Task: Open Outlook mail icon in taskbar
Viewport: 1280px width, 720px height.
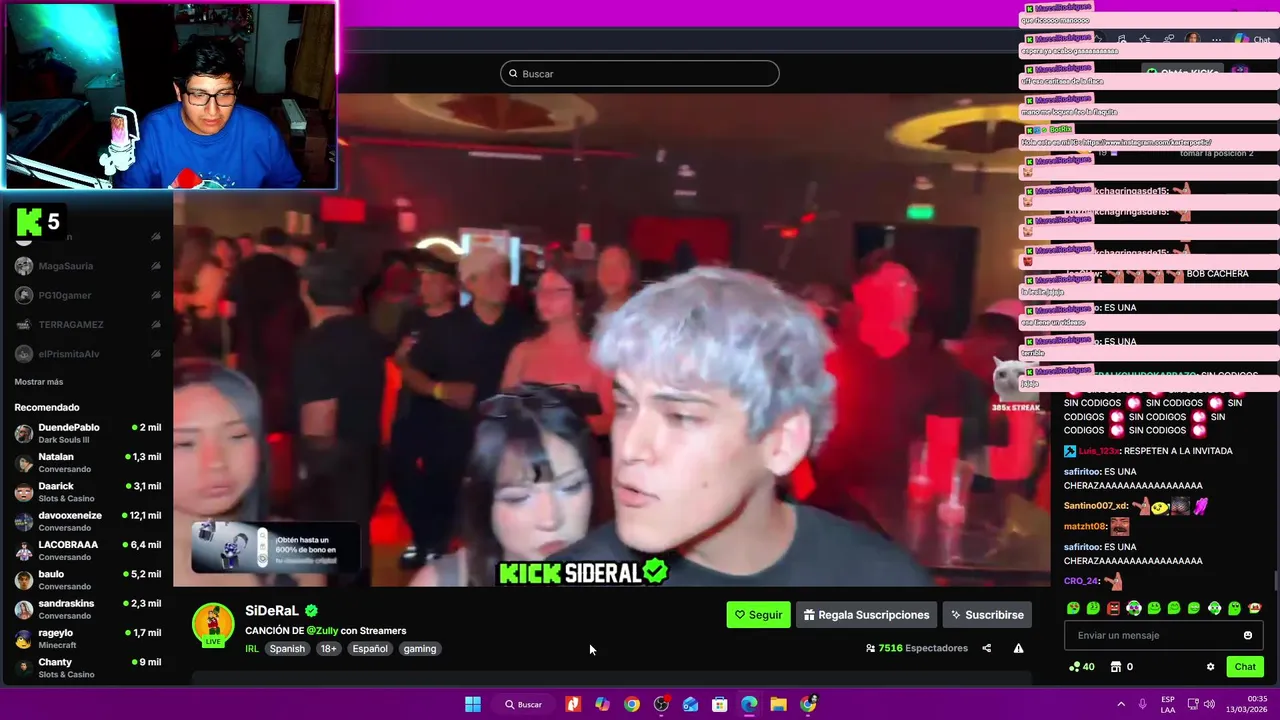Action: pos(690,704)
